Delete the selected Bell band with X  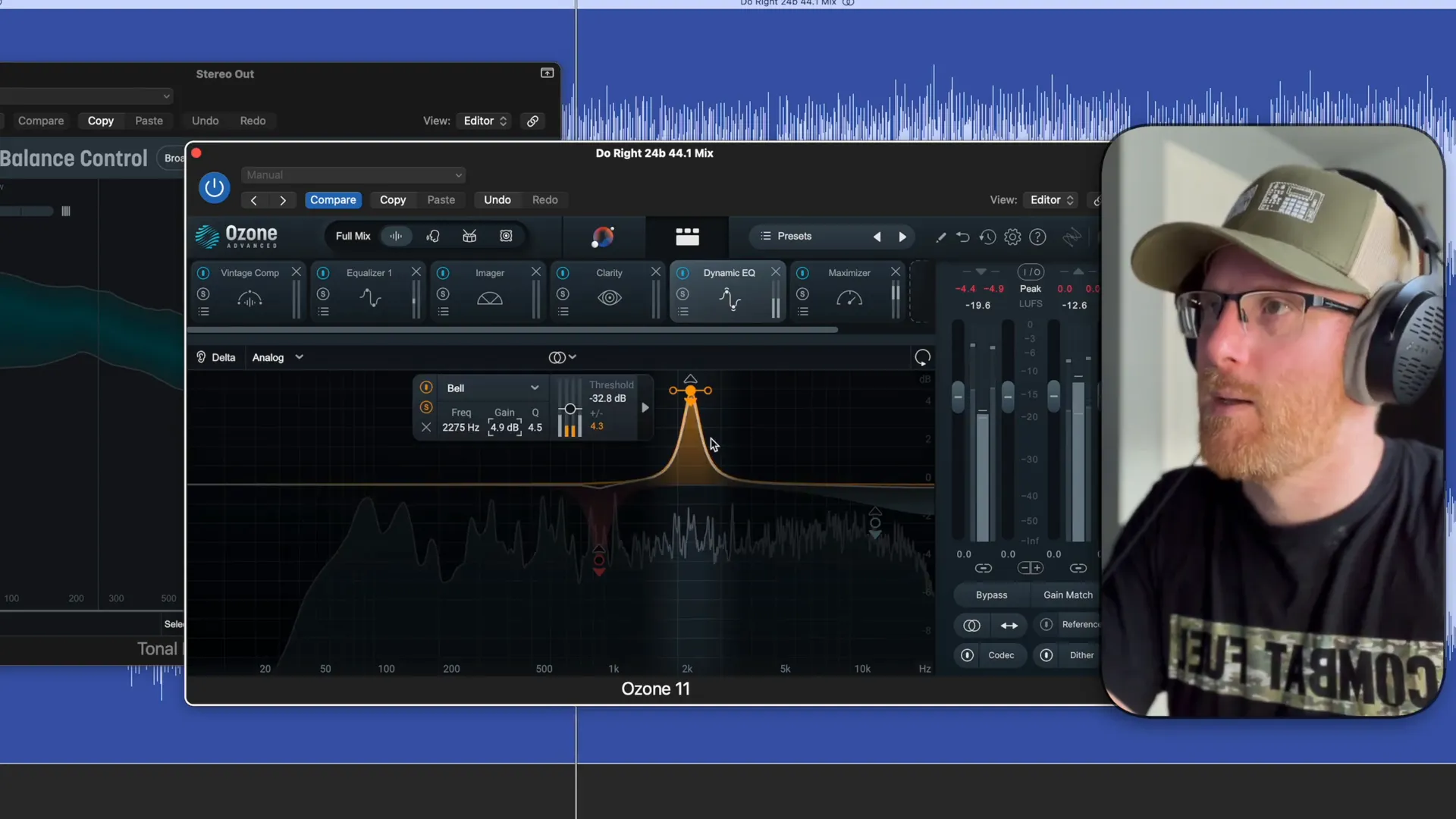point(426,428)
